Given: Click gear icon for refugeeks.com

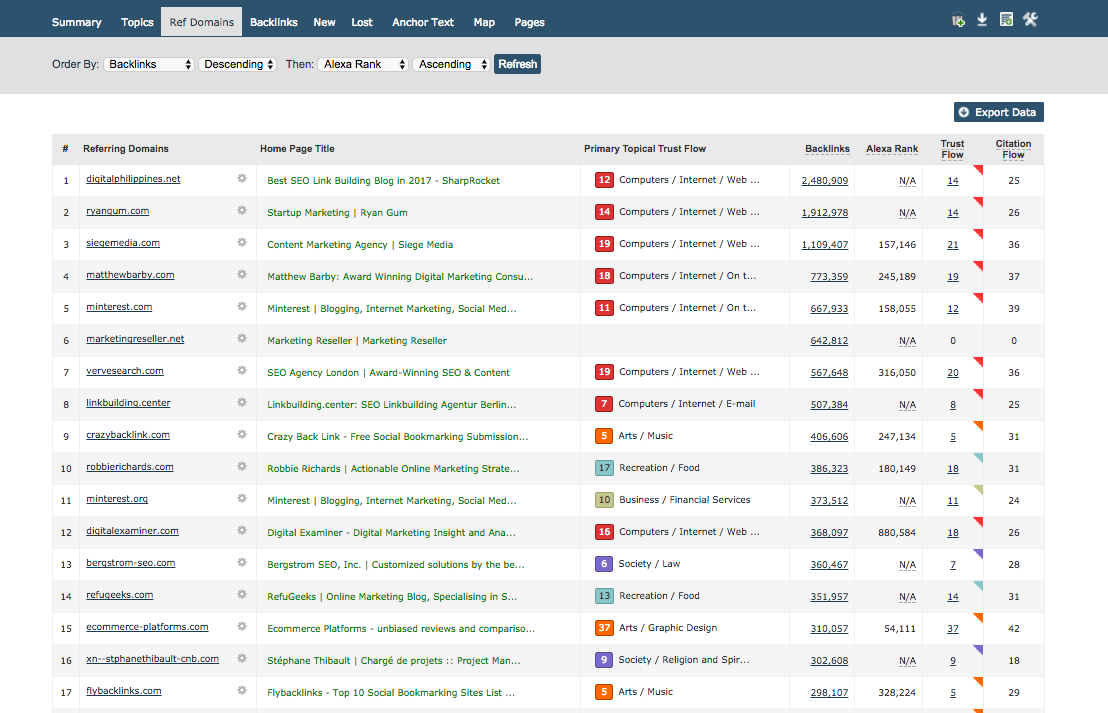Looking at the screenshot, I should pos(242,594).
